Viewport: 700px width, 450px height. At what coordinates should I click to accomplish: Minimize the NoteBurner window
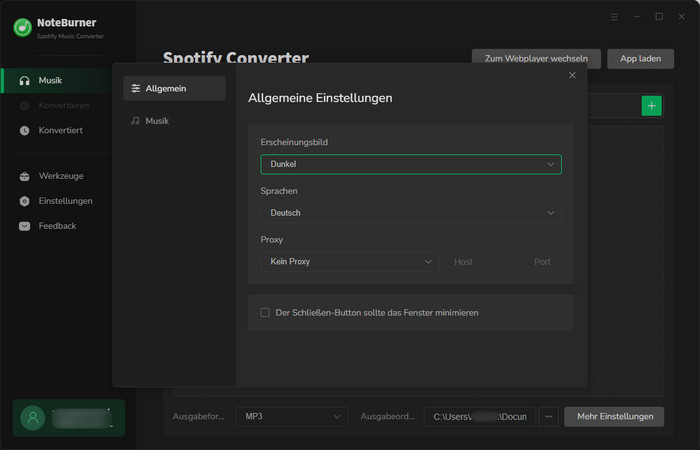click(x=637, y=17)
